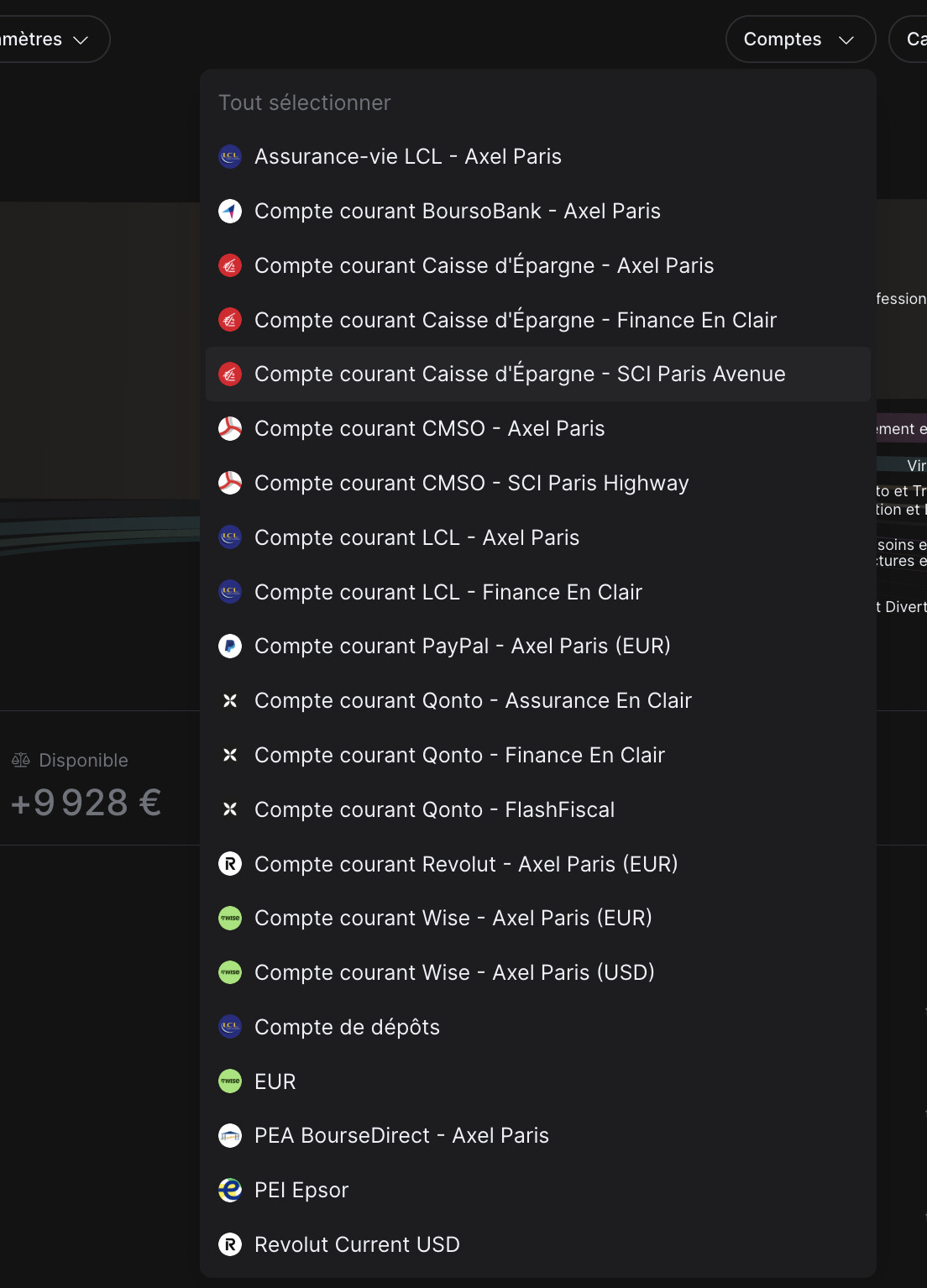The image size is (927, 1288).
Task: Click the Qonto logo beside FlashFiscal
Action: click(x=230, y=809)
